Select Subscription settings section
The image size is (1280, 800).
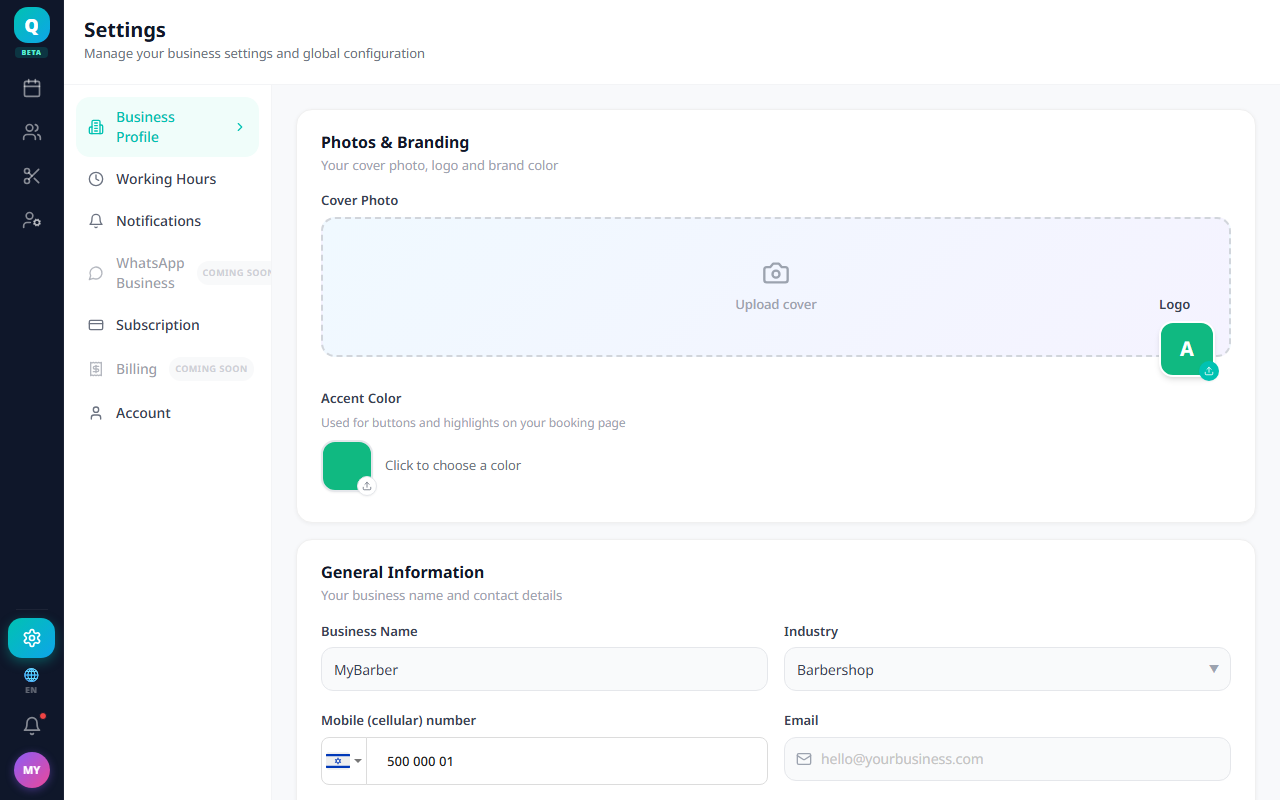click(x=167, y=325)
